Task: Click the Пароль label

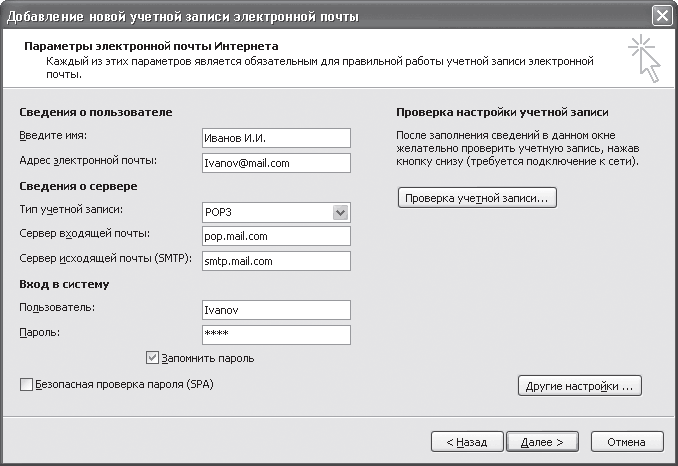Action: point(39,332)
